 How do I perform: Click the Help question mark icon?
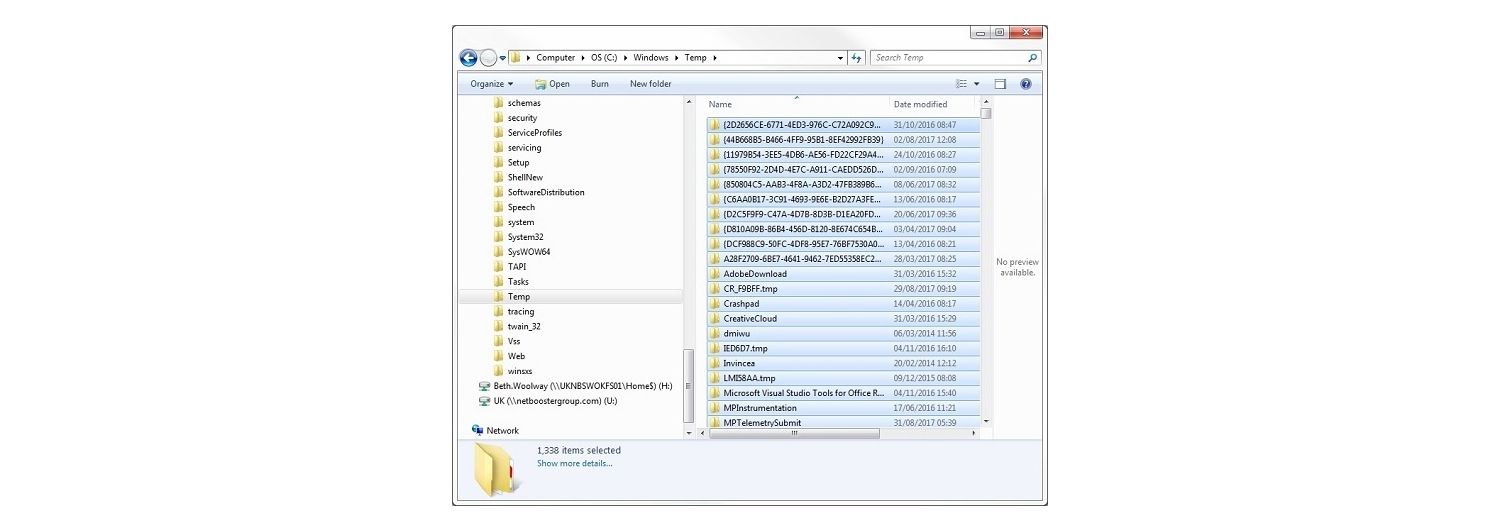click(1025, 84)
